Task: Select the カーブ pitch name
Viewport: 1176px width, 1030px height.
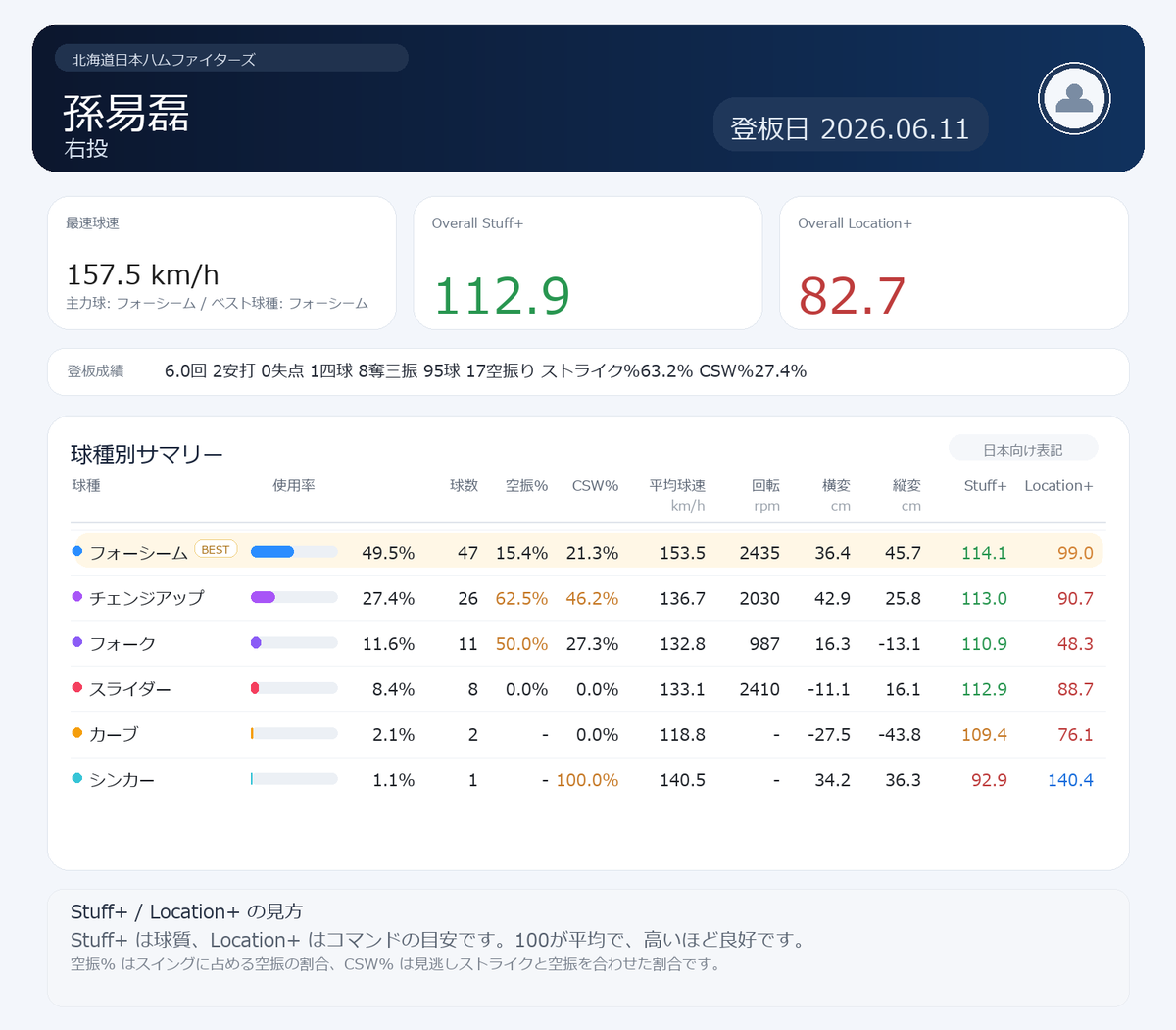Action: click(114, 734)
